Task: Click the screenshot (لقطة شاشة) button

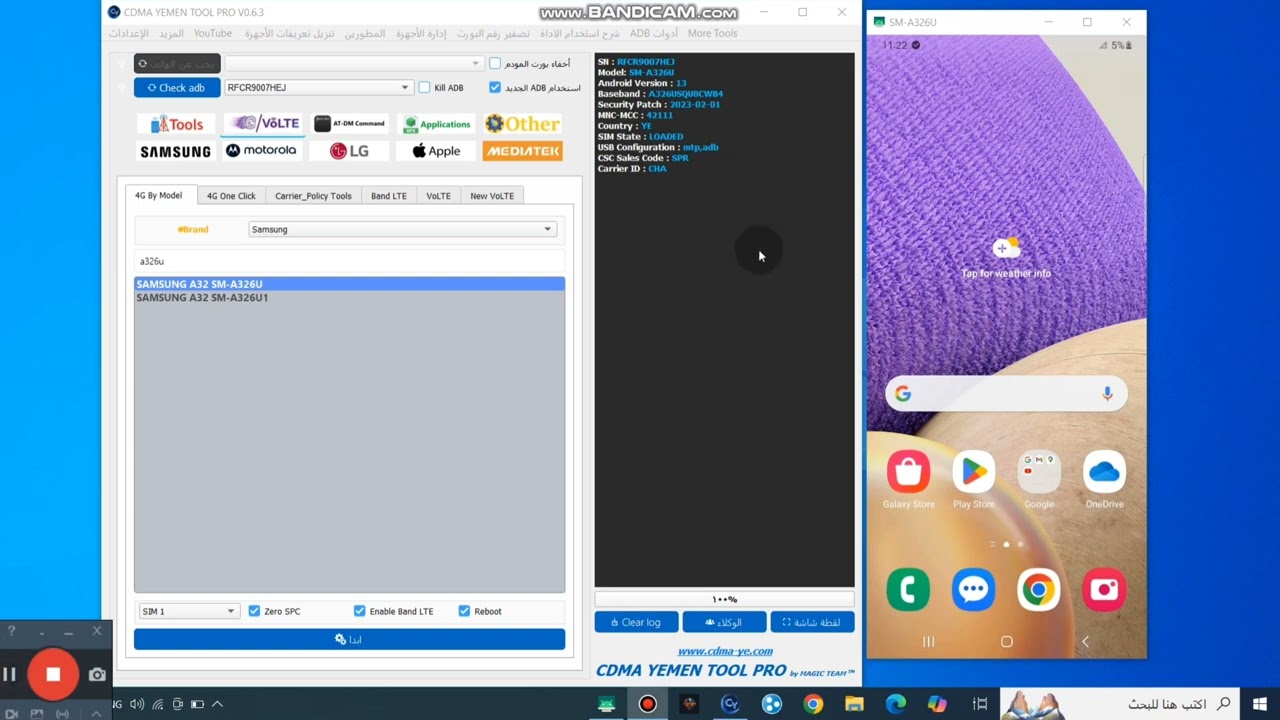Action: 812,622
